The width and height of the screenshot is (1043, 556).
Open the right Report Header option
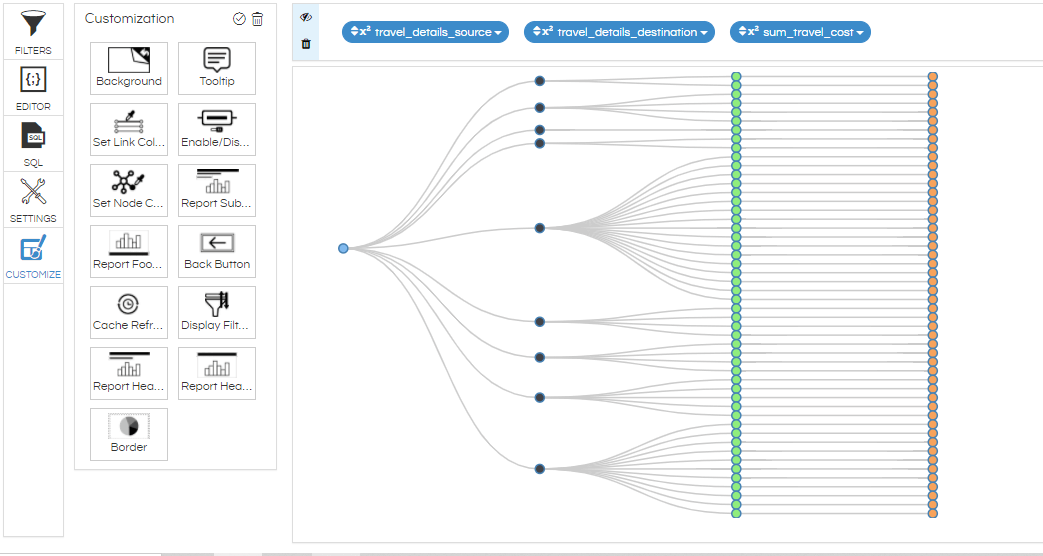click(217, 373)
